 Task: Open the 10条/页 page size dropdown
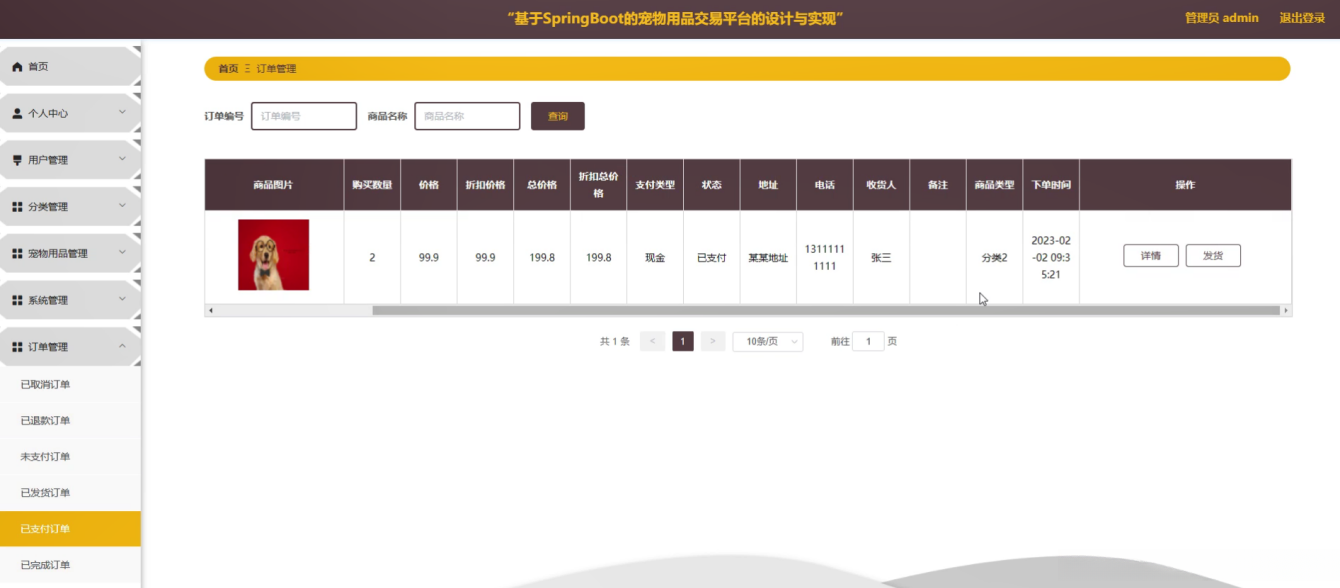(x=767, y=341)
